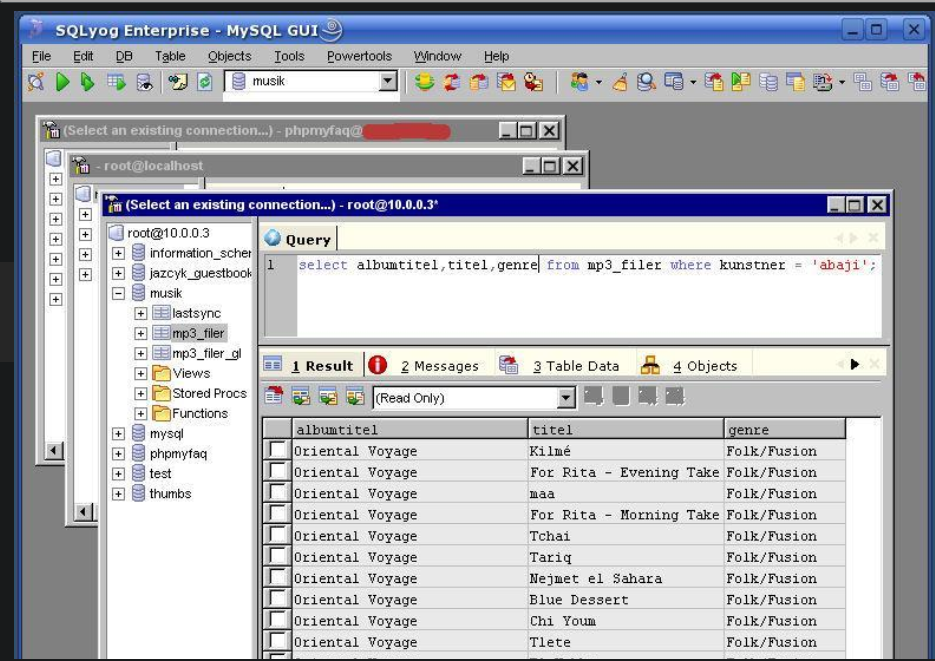Click the refresh object browser icon
Viewport: 935px width, 661px height.
[205, 81]
